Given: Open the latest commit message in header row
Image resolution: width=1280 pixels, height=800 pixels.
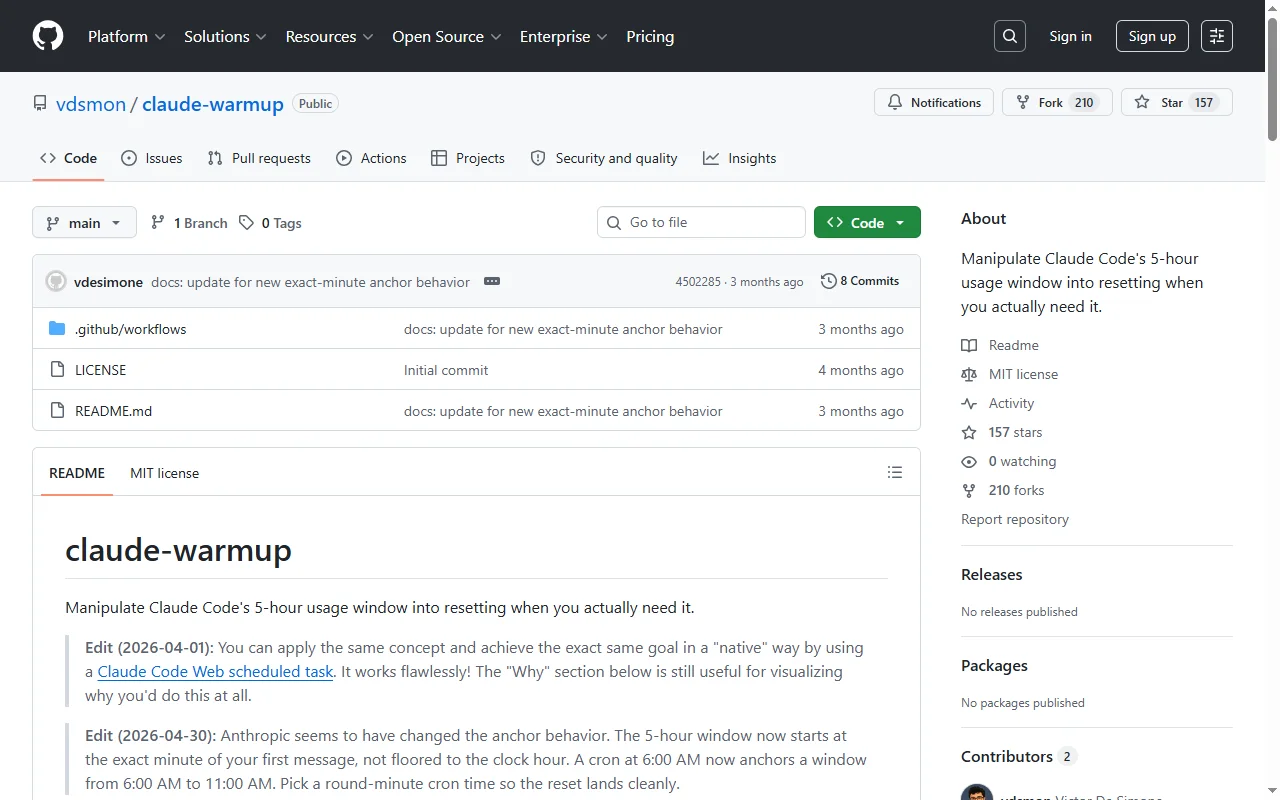Looking at the screenshot, I should 310,282.
